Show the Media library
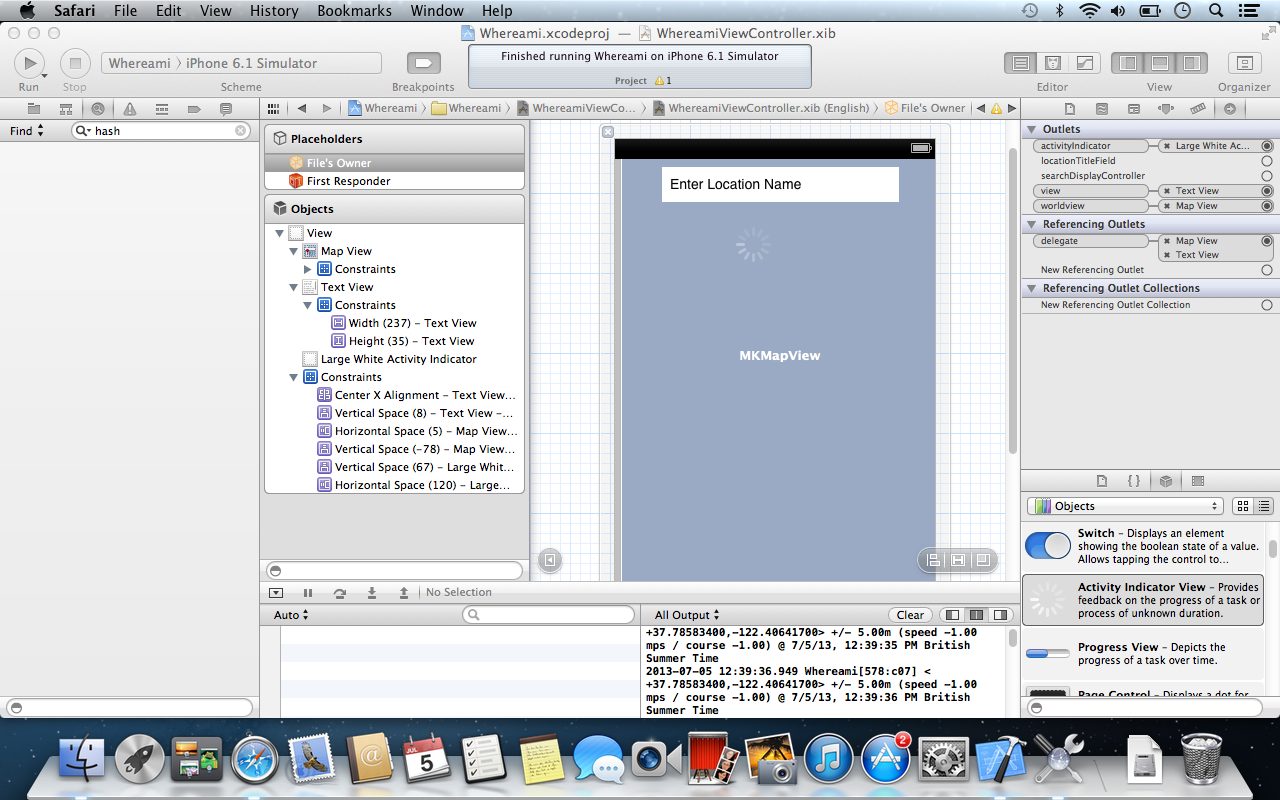Image resolution: width=1280 pixels, height=800 pixels. 1198,481
